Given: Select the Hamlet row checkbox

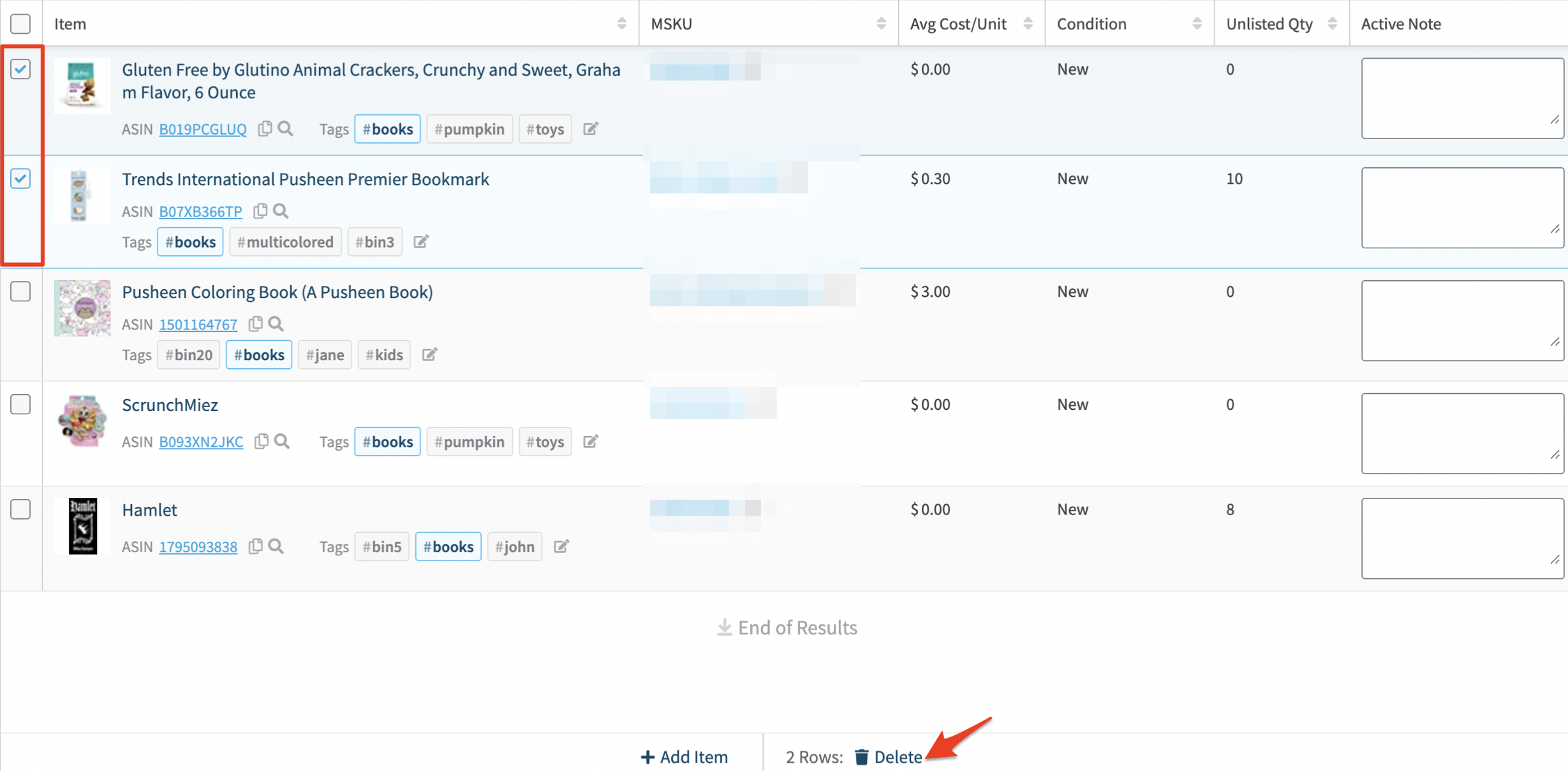Looking at the screenshot, I should (x=20, y=510).
